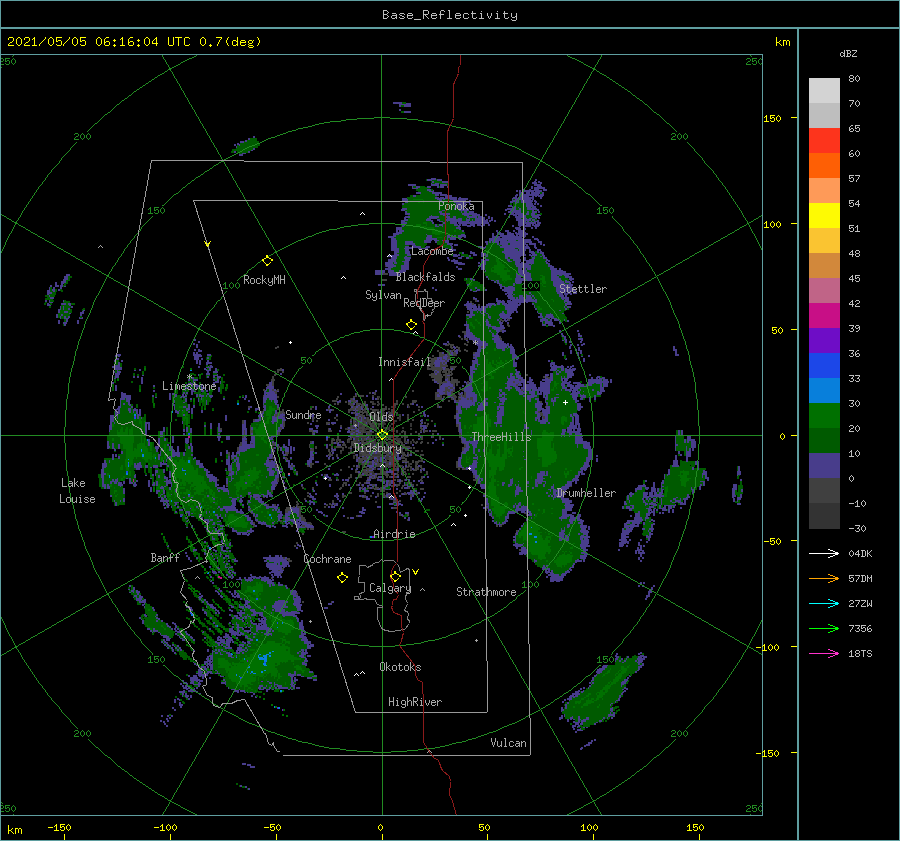The height and width of the screenshot is (841, 900).
Task: Click the Sundre label
Action: click(x=303, y=414)
